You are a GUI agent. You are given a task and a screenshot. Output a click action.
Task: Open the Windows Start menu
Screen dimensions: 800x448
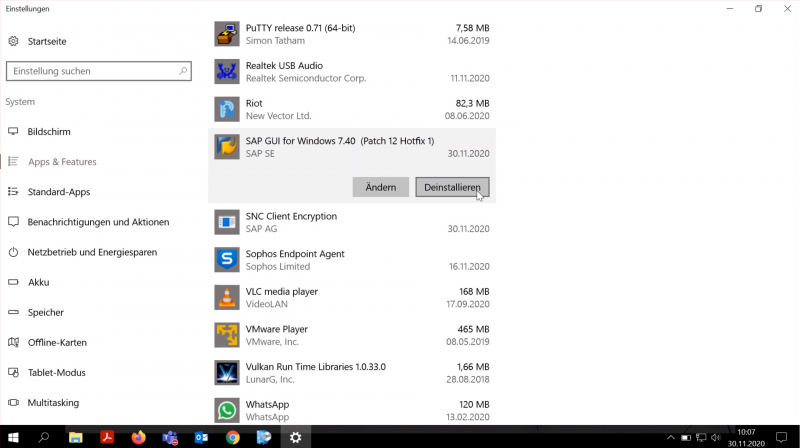pyautogui.click(x=14, y=437)
